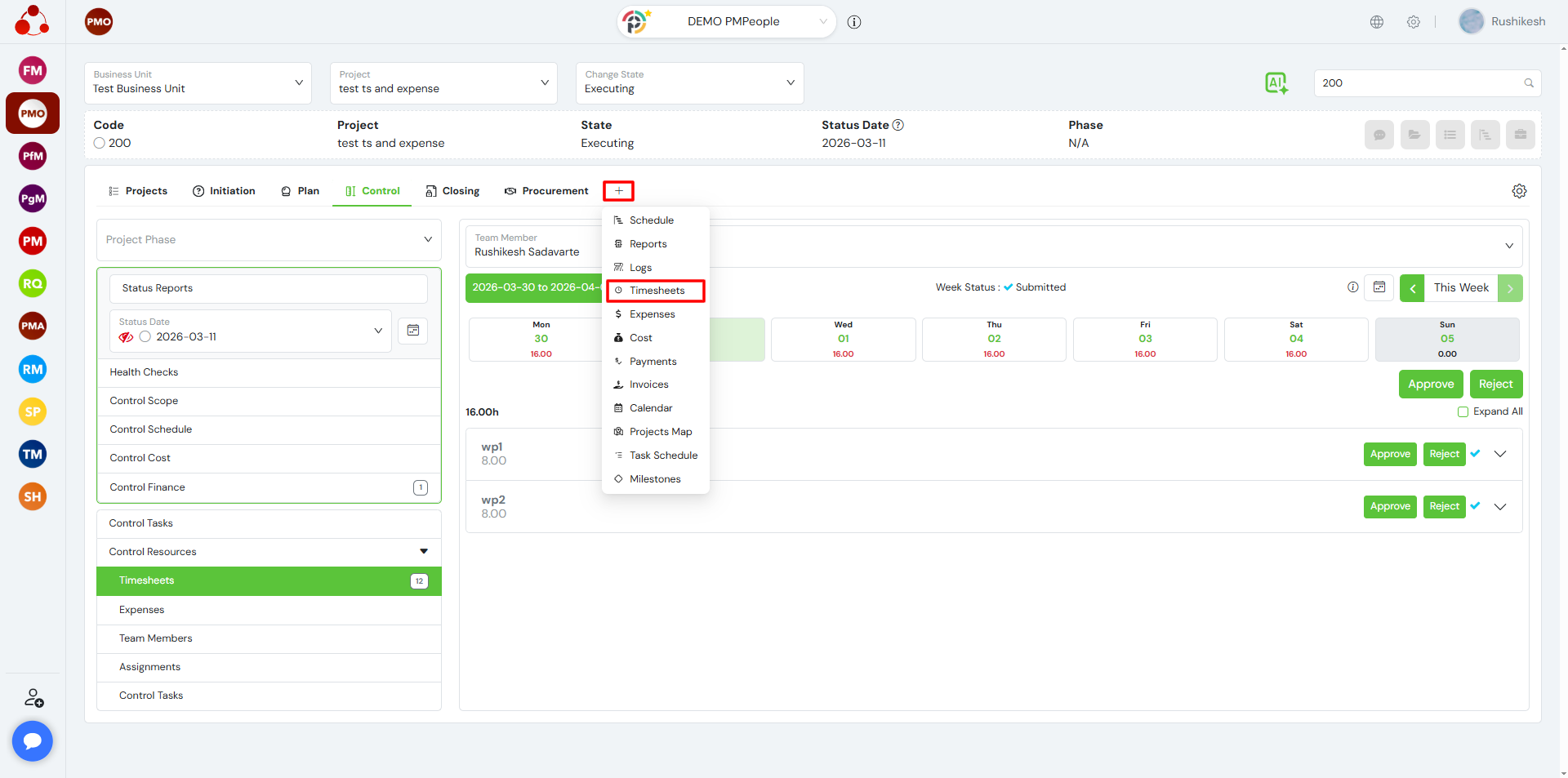Viewport: 1568px width, 778px height.
Task: Click the search field containing 200
Action: coord(1419,83)
